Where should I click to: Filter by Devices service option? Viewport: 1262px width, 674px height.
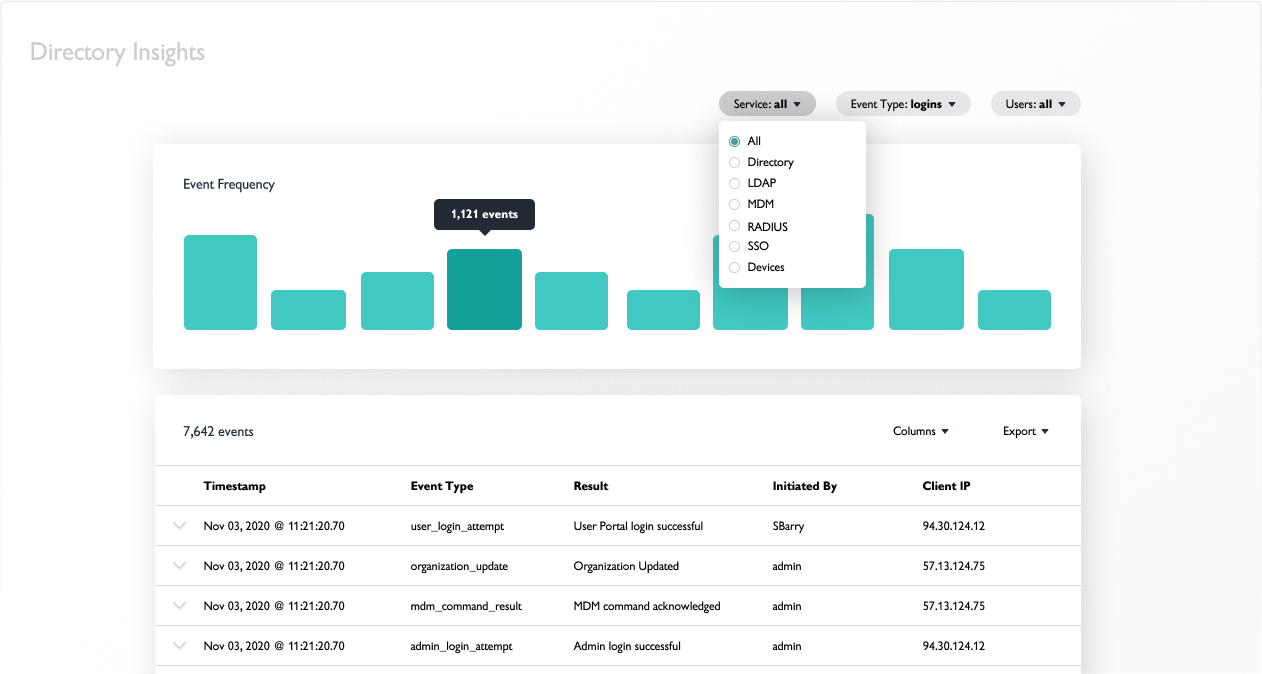coord(735,268)
